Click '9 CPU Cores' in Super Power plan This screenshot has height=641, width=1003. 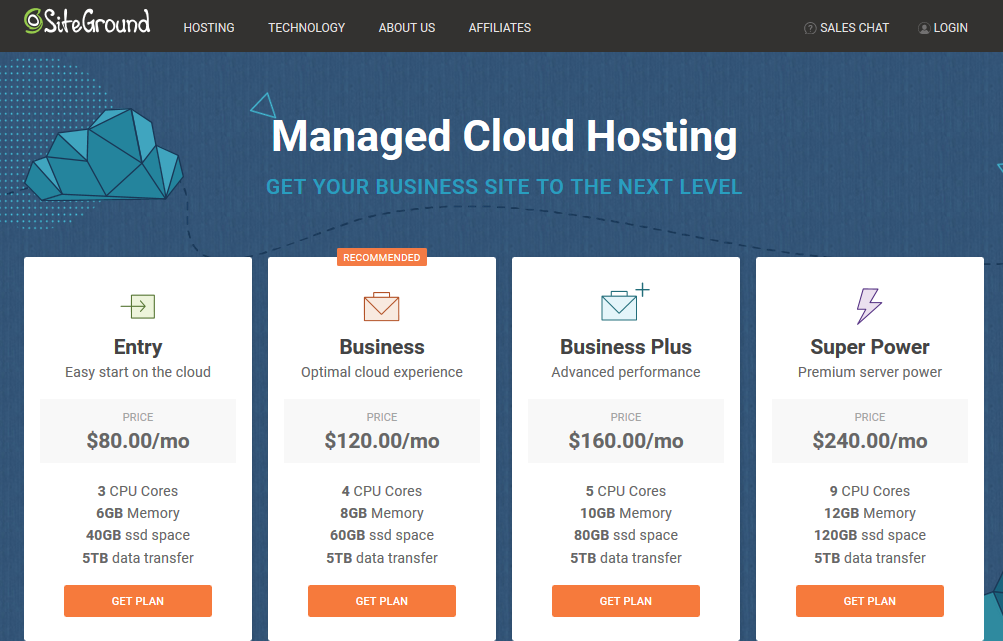pyautogui.click(x=870, y=491)
